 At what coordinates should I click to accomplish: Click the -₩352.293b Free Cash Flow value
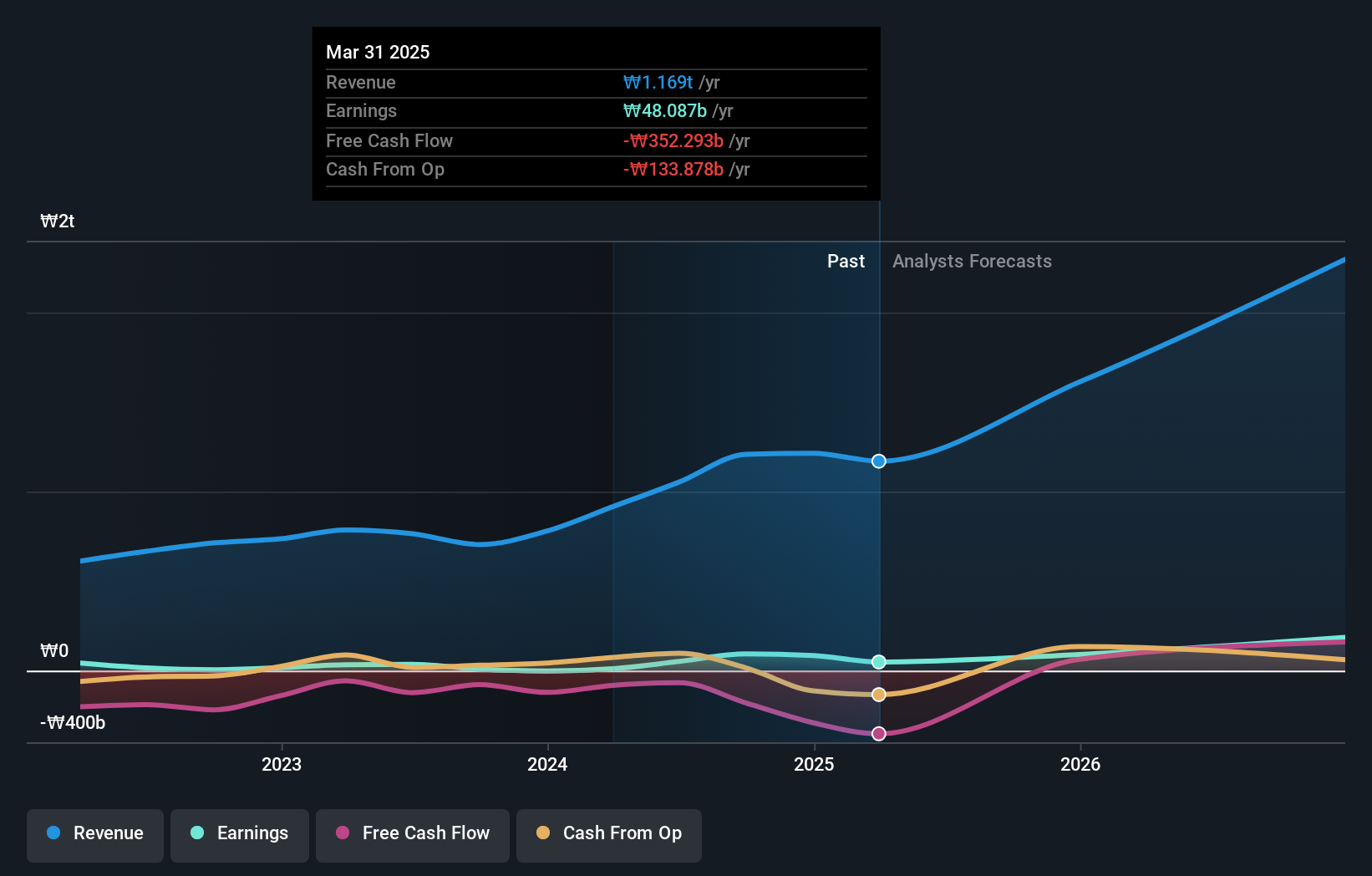673,140
